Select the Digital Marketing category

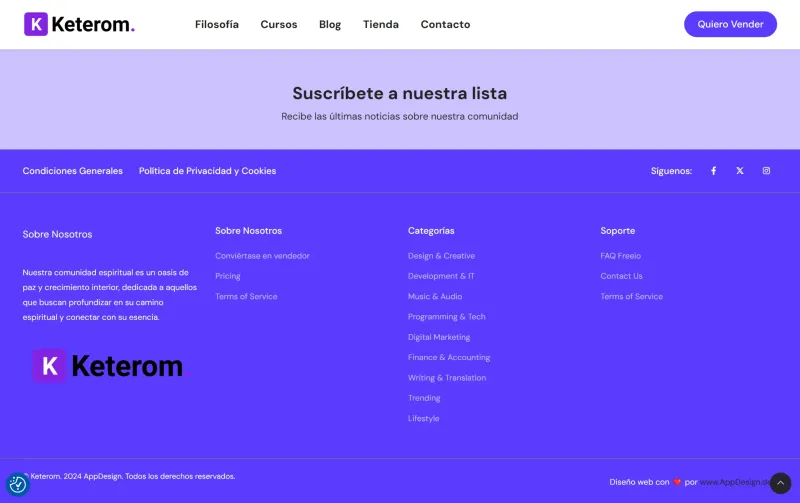pos(439,337)
